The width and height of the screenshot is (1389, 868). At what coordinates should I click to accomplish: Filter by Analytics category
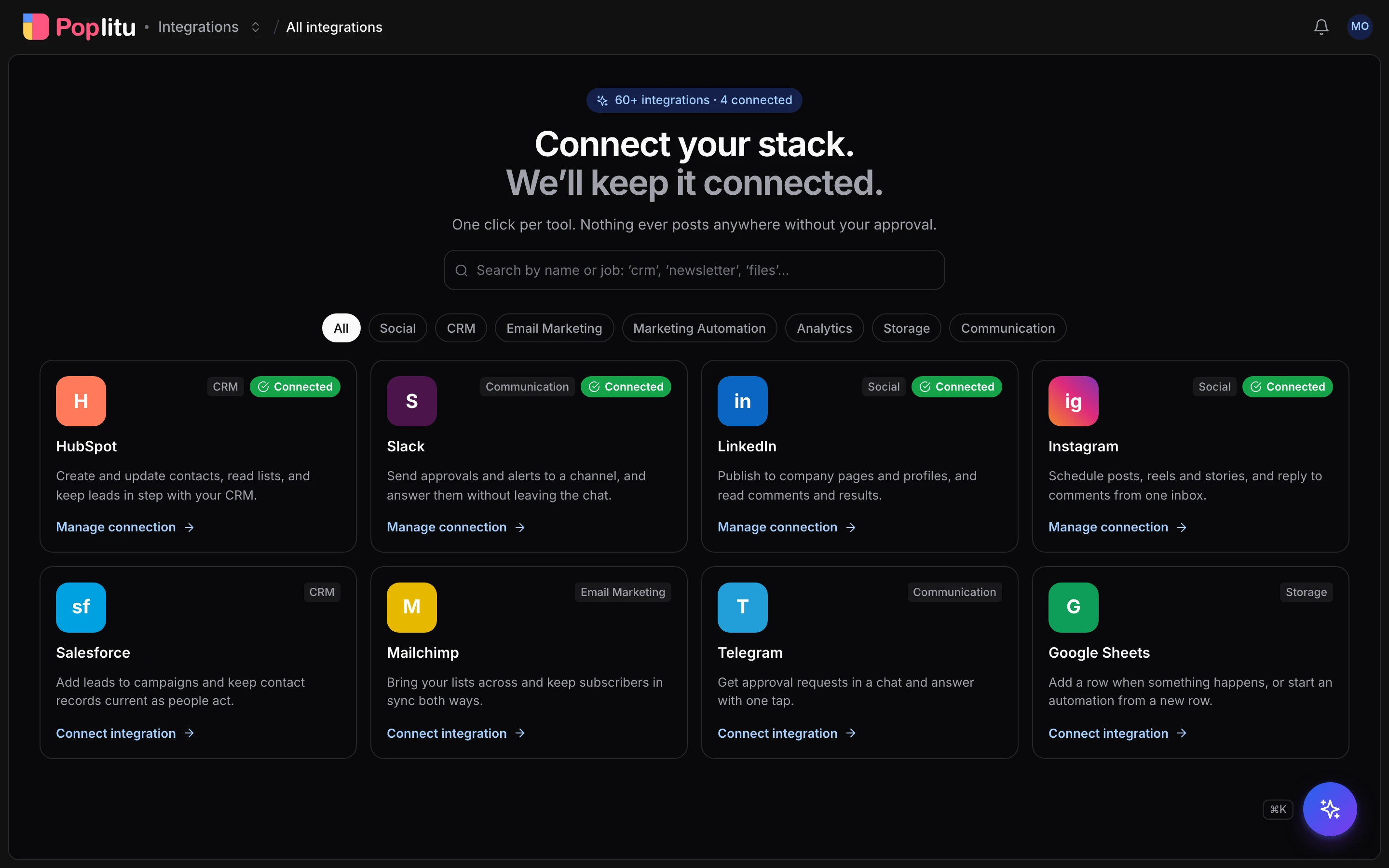click(824, 328)
